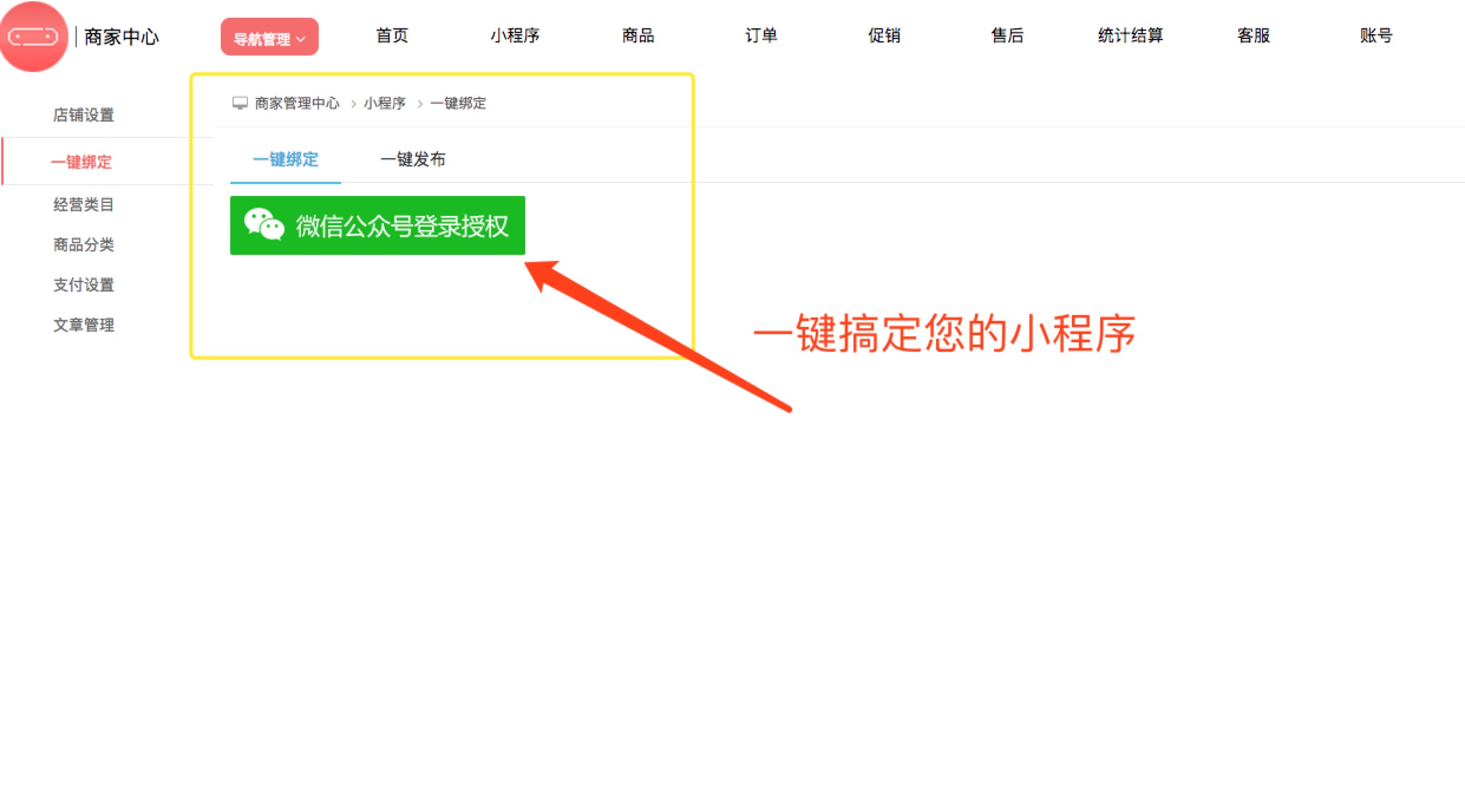The height and width of the screenshot is (812, 1465).
Task: Open the 售后 top menu
Action: 1008,36
